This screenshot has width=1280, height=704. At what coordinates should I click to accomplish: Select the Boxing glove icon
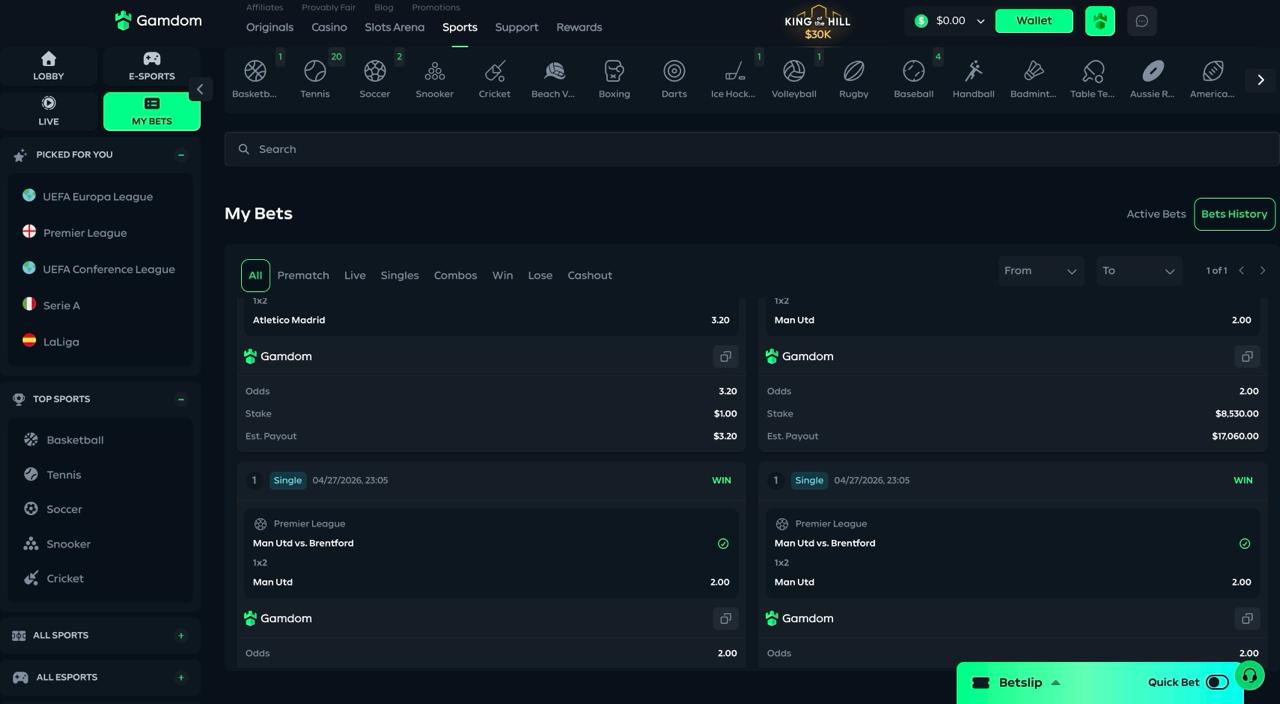coord(614,72)
